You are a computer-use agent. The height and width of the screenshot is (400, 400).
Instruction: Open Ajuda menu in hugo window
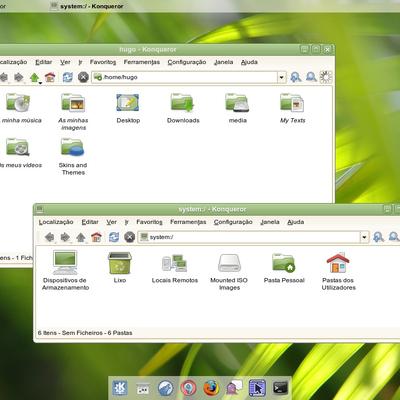(249, 62)
